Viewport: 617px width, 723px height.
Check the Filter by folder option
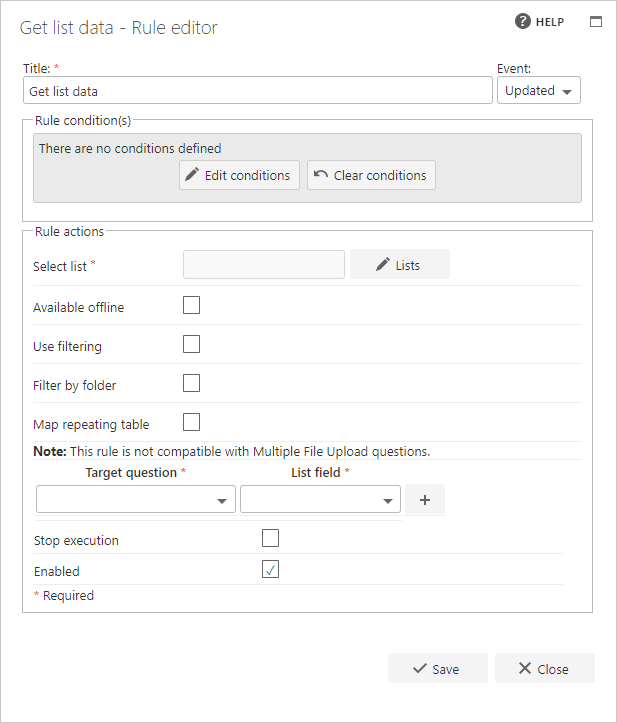pyautogui.click(x=191, y=383)
